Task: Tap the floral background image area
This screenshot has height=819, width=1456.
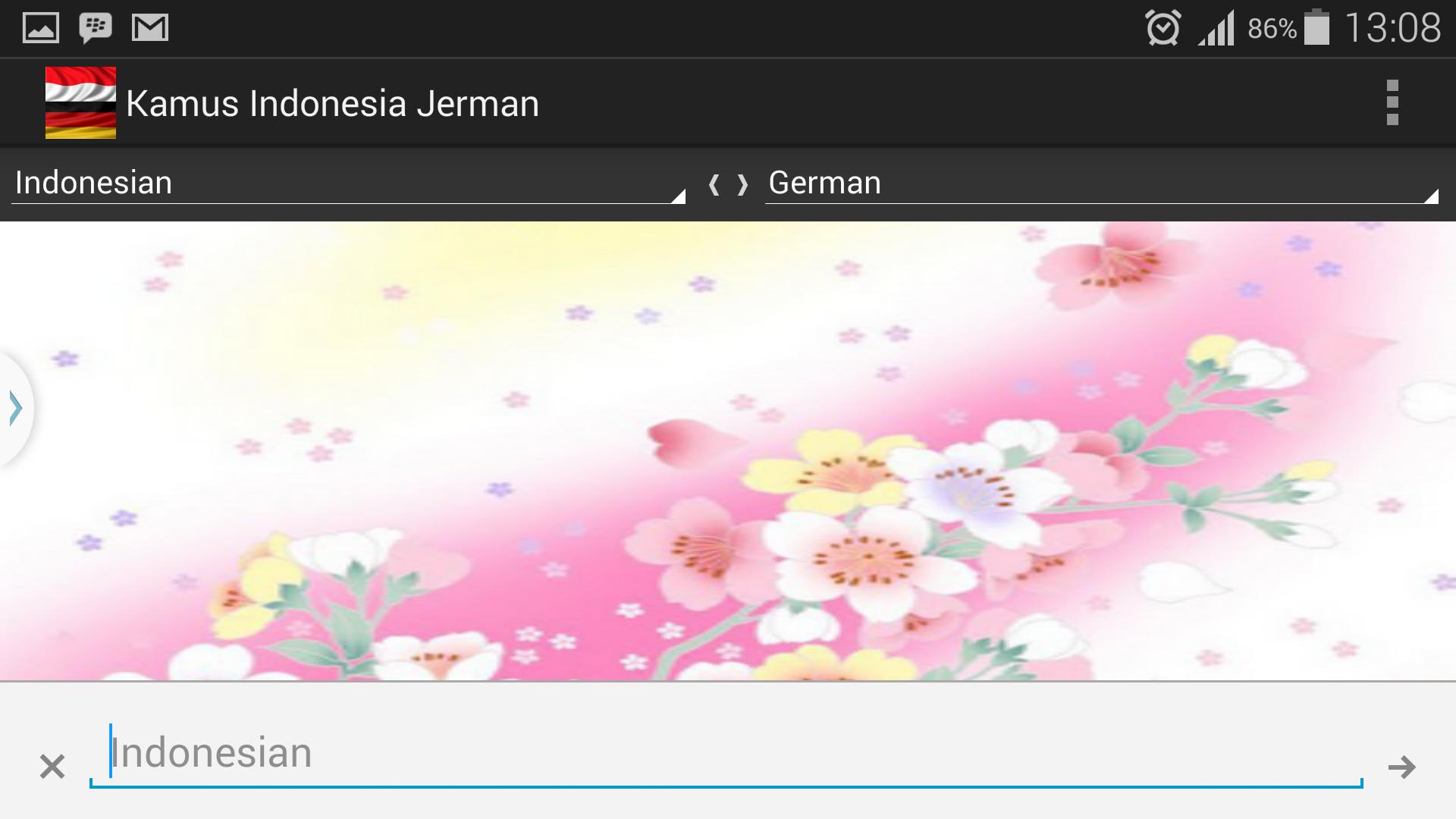Action: coord(728,451)
